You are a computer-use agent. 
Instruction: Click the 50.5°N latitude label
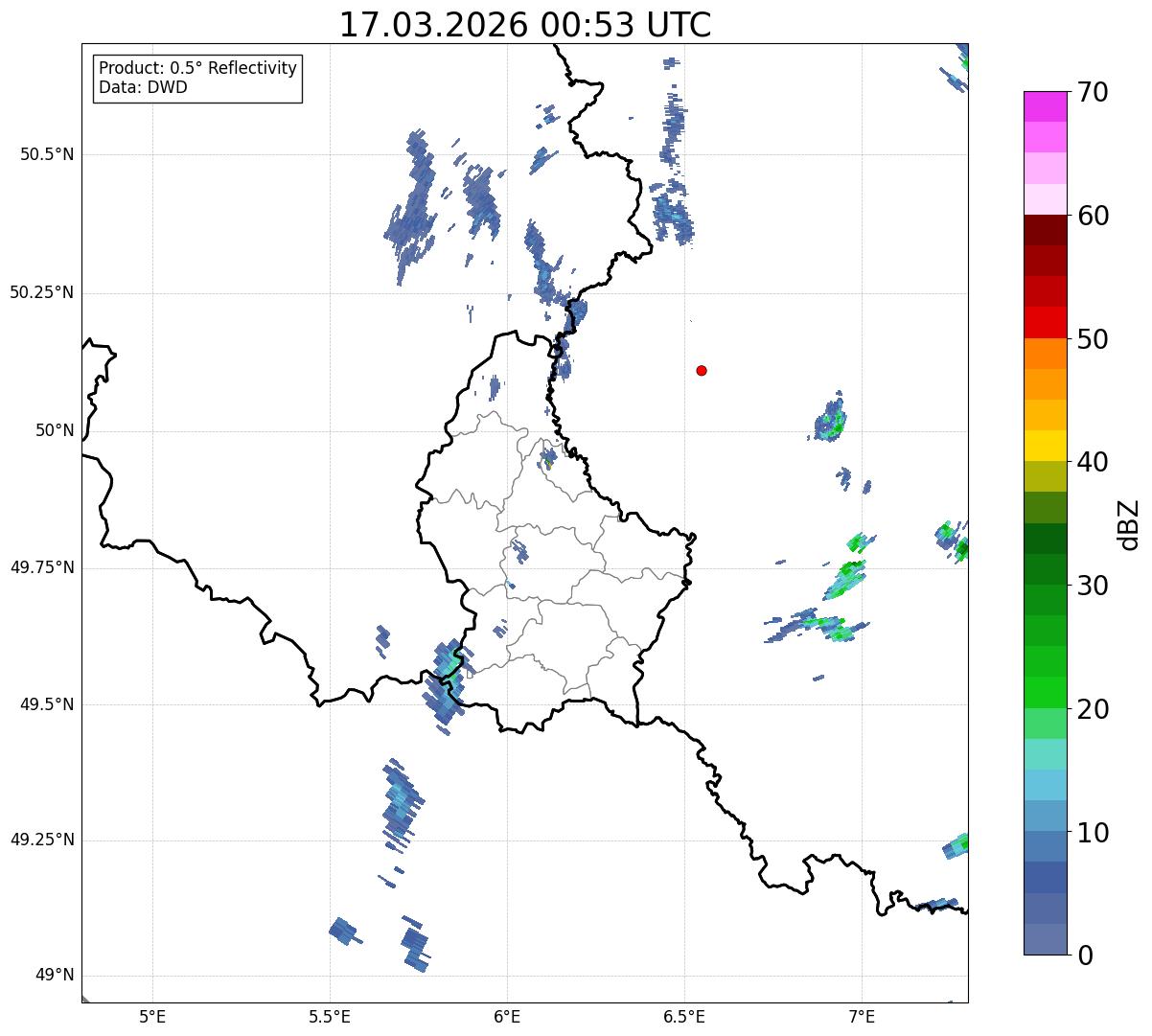coord(47,154)
